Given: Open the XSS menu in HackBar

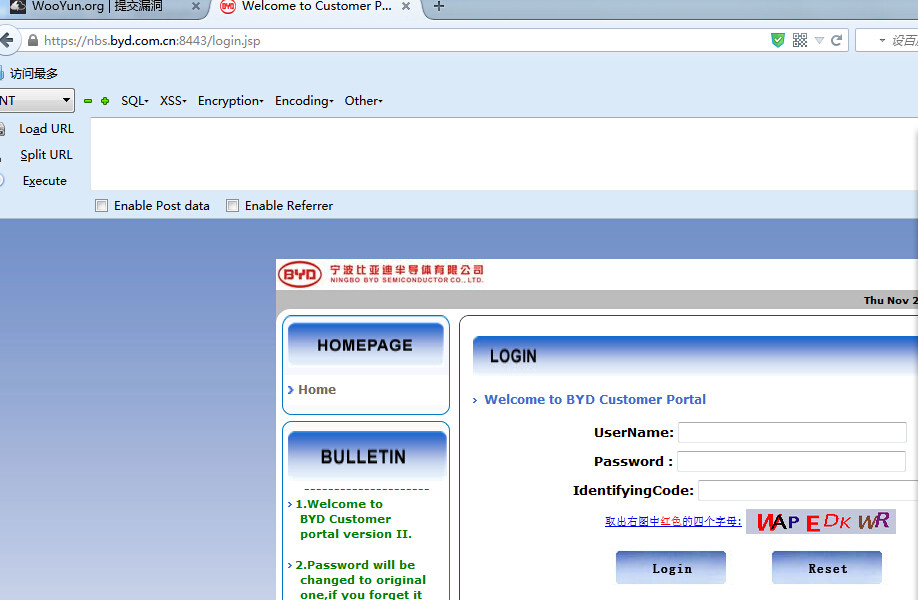Looking at the screenshot, I should [173, 101].
